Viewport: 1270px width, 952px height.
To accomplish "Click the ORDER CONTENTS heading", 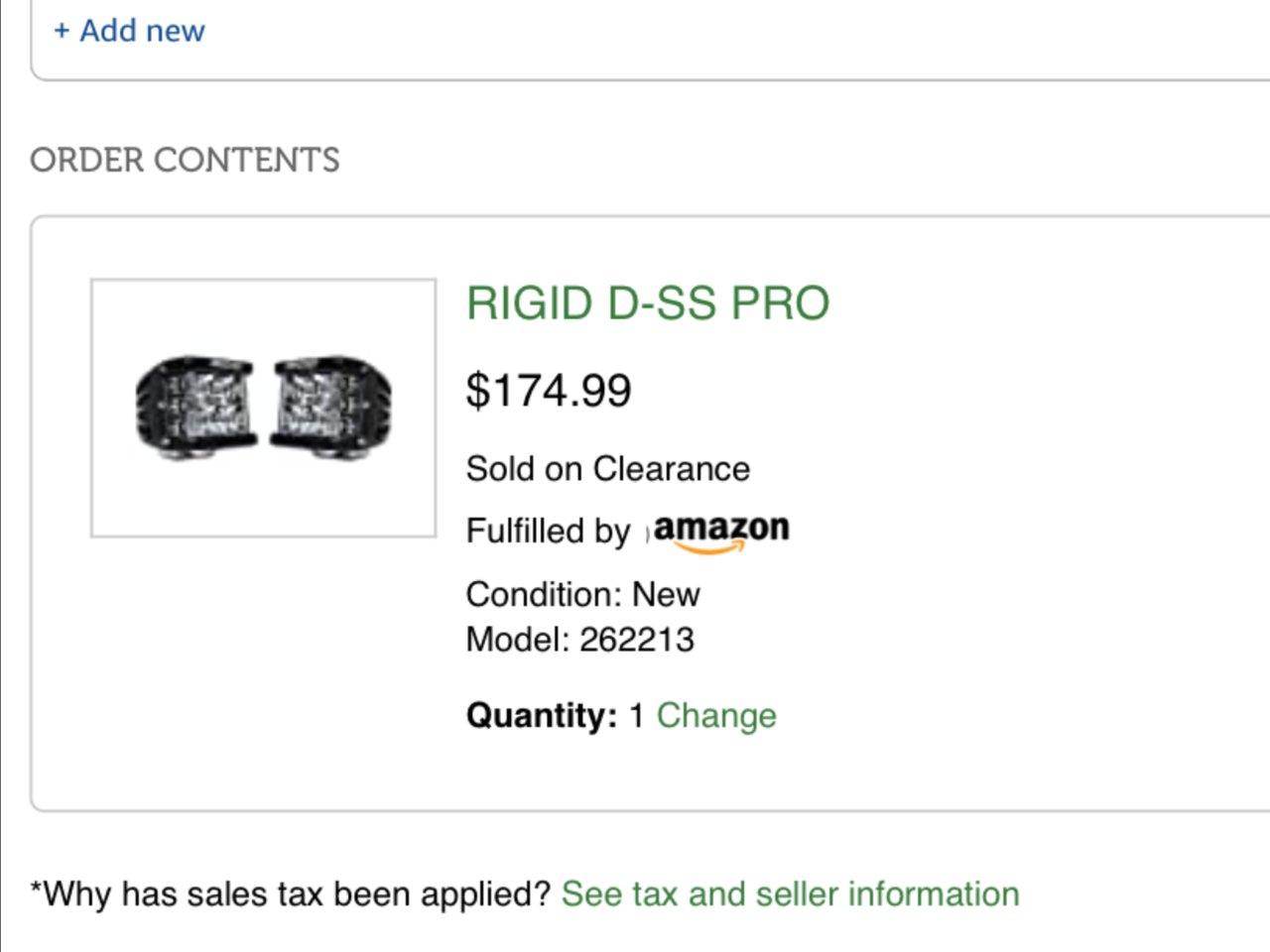I will [185, 160].
